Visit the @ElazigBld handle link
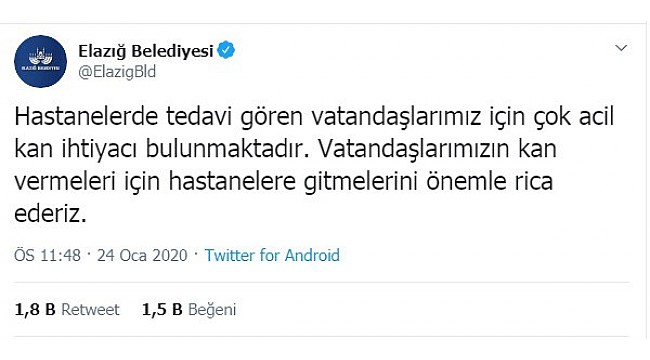 coord(117,72)
